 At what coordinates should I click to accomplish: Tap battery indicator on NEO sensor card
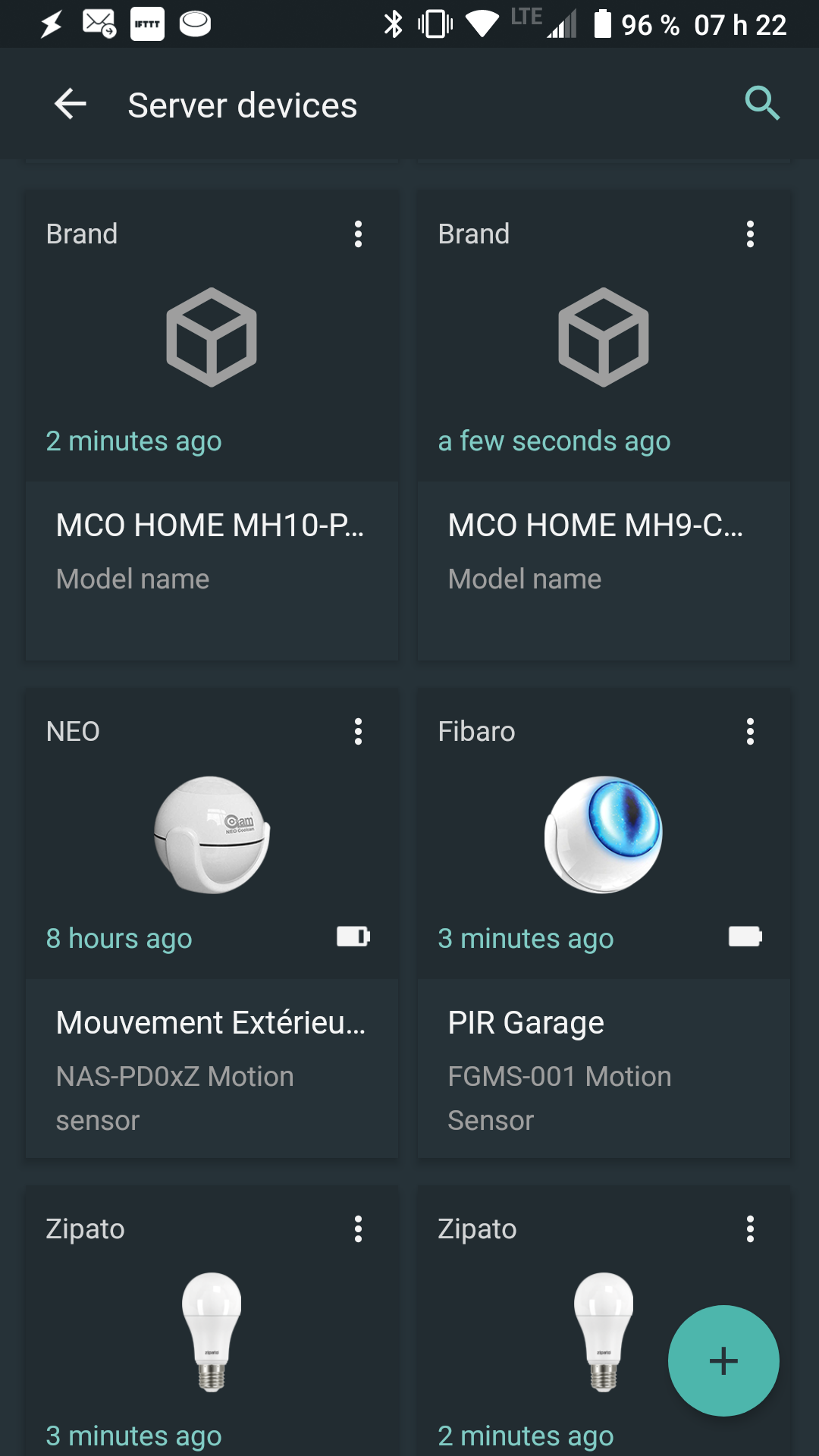[353, 937]
